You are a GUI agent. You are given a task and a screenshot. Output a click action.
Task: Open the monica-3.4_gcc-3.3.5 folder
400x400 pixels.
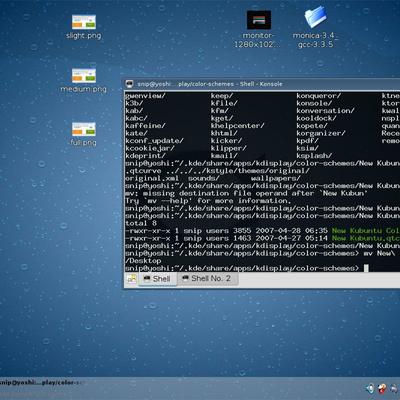pos(315,27)
